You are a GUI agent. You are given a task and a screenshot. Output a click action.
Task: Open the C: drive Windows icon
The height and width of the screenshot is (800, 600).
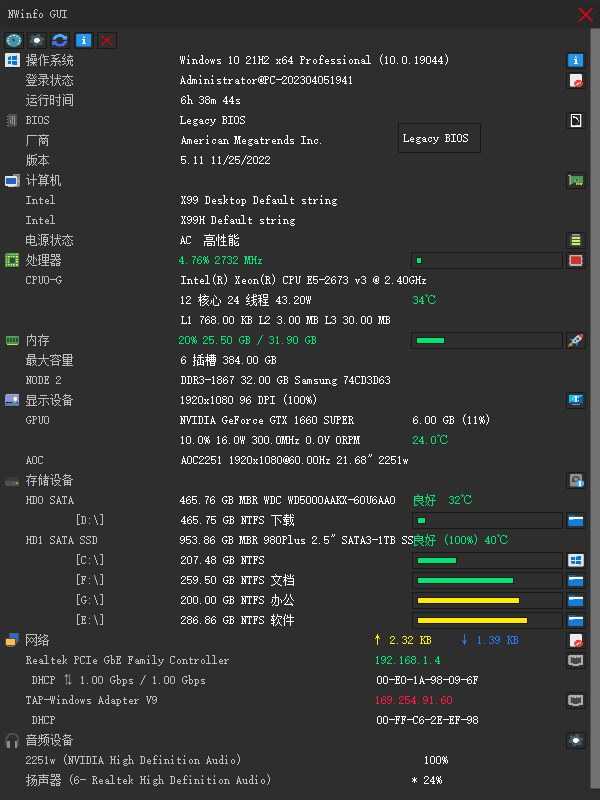click(x=575, y=560)
